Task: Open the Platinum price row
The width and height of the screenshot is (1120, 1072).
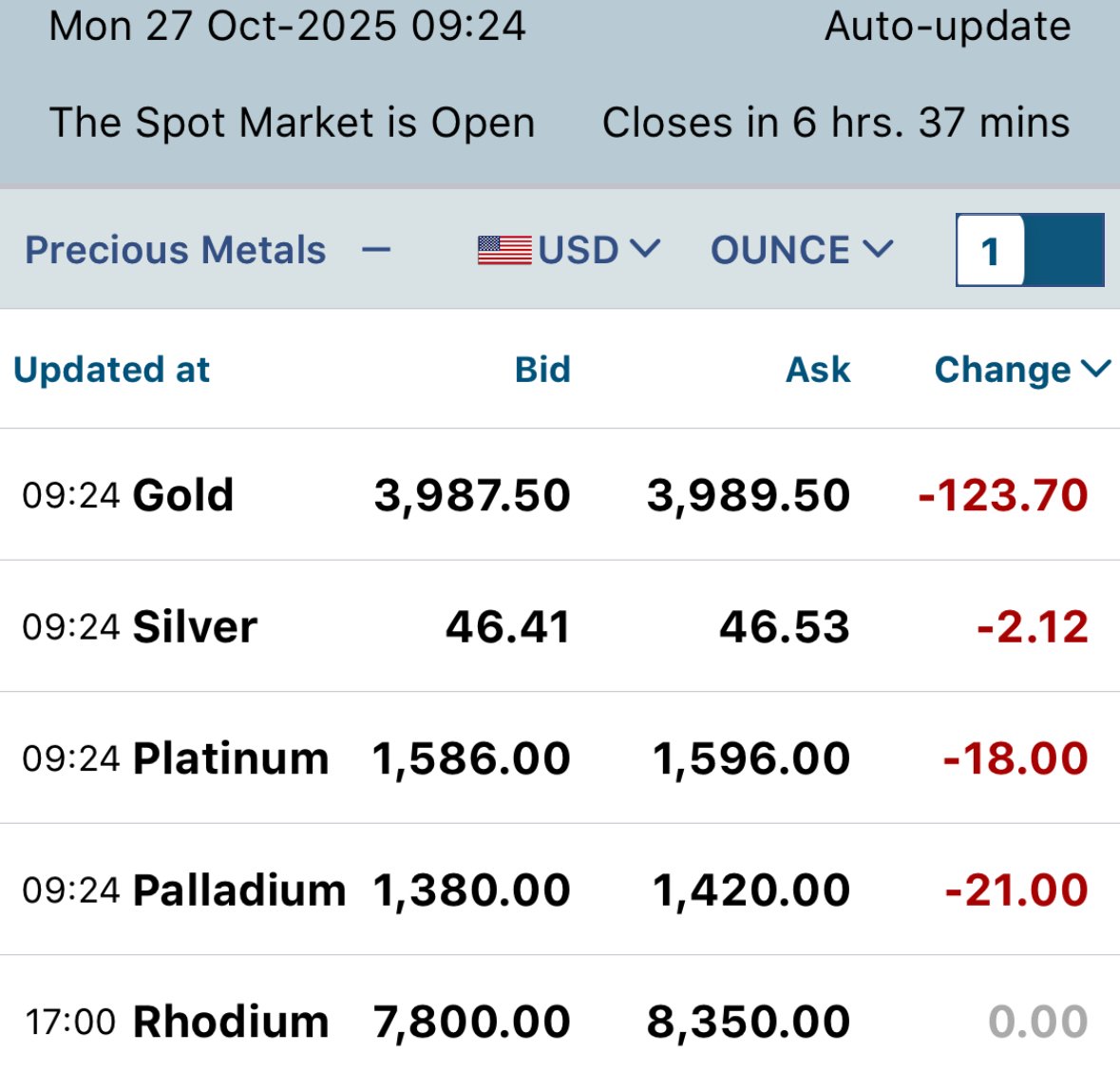Action: 231,758
